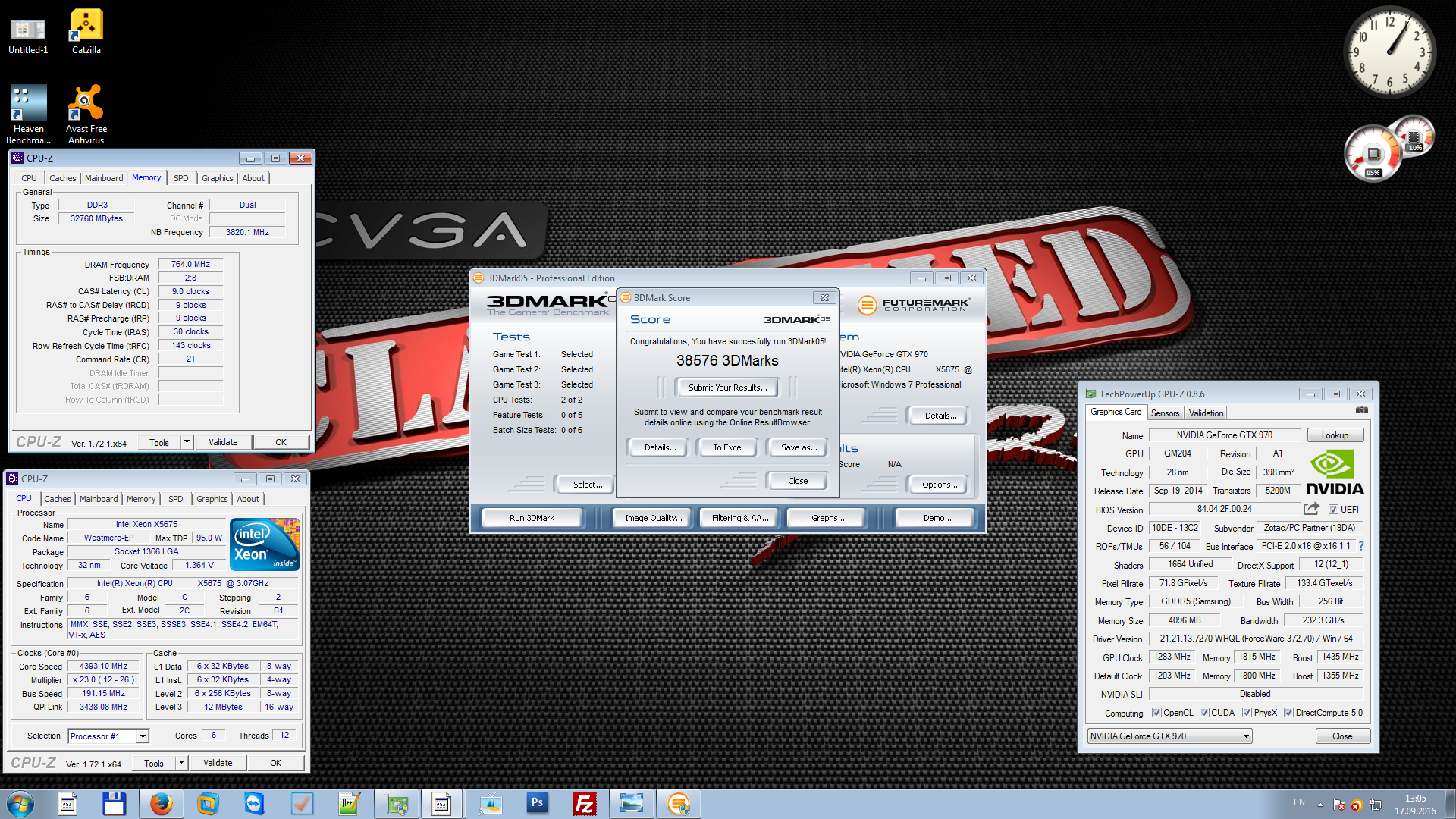Screen dimensions: 1456x819
Task: Switch to SPD tab in top CPU-Z
Action: (x=180, y=178)
